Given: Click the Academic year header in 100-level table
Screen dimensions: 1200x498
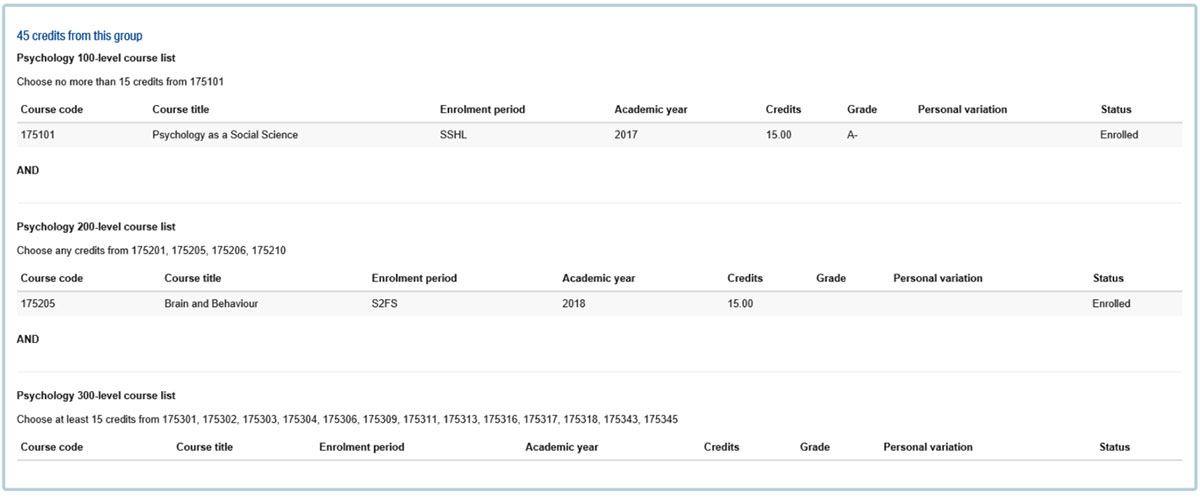Looking at the screenshot, I should coord(651,109).
